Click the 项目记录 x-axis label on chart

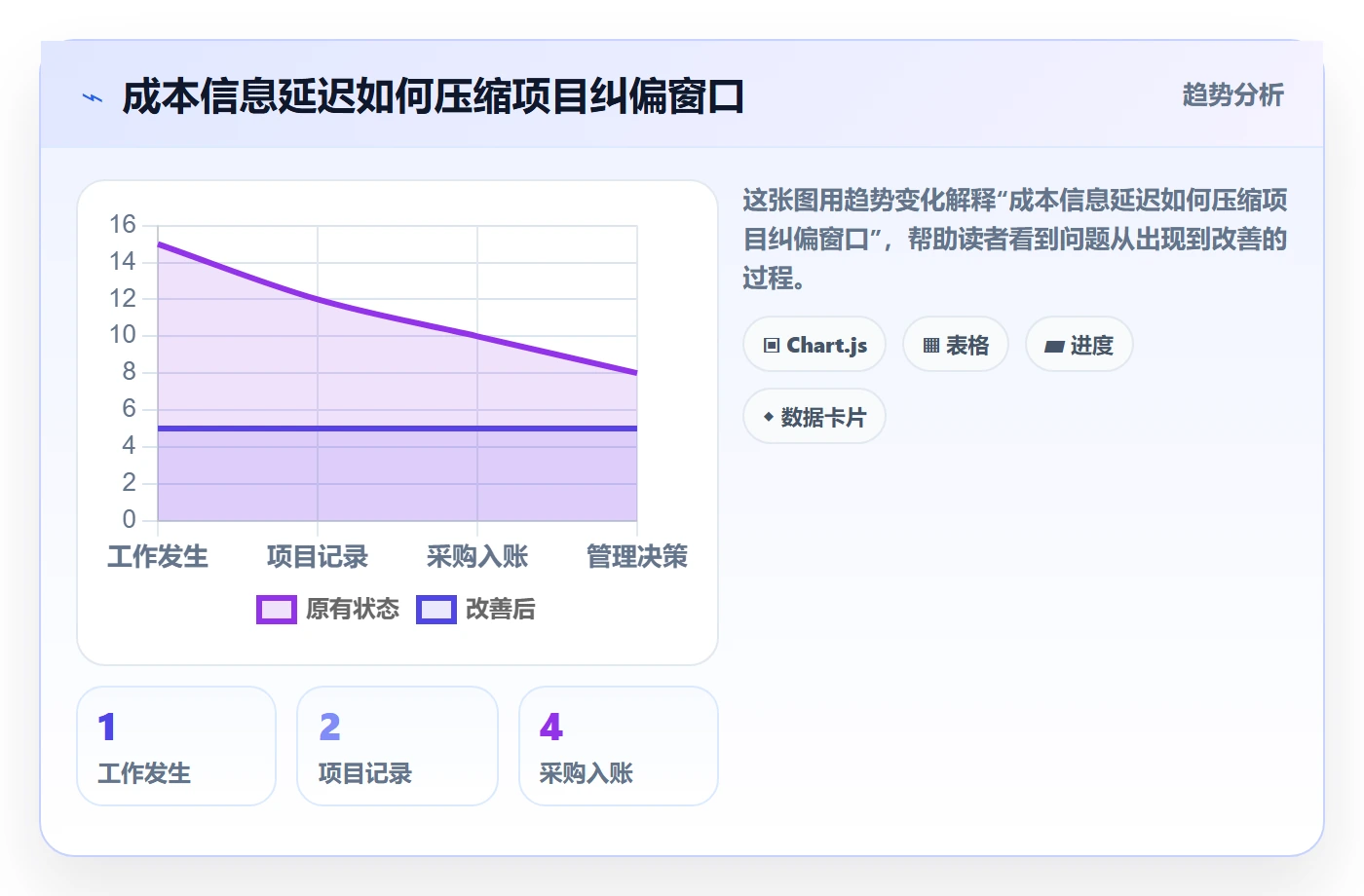[318, 557]
